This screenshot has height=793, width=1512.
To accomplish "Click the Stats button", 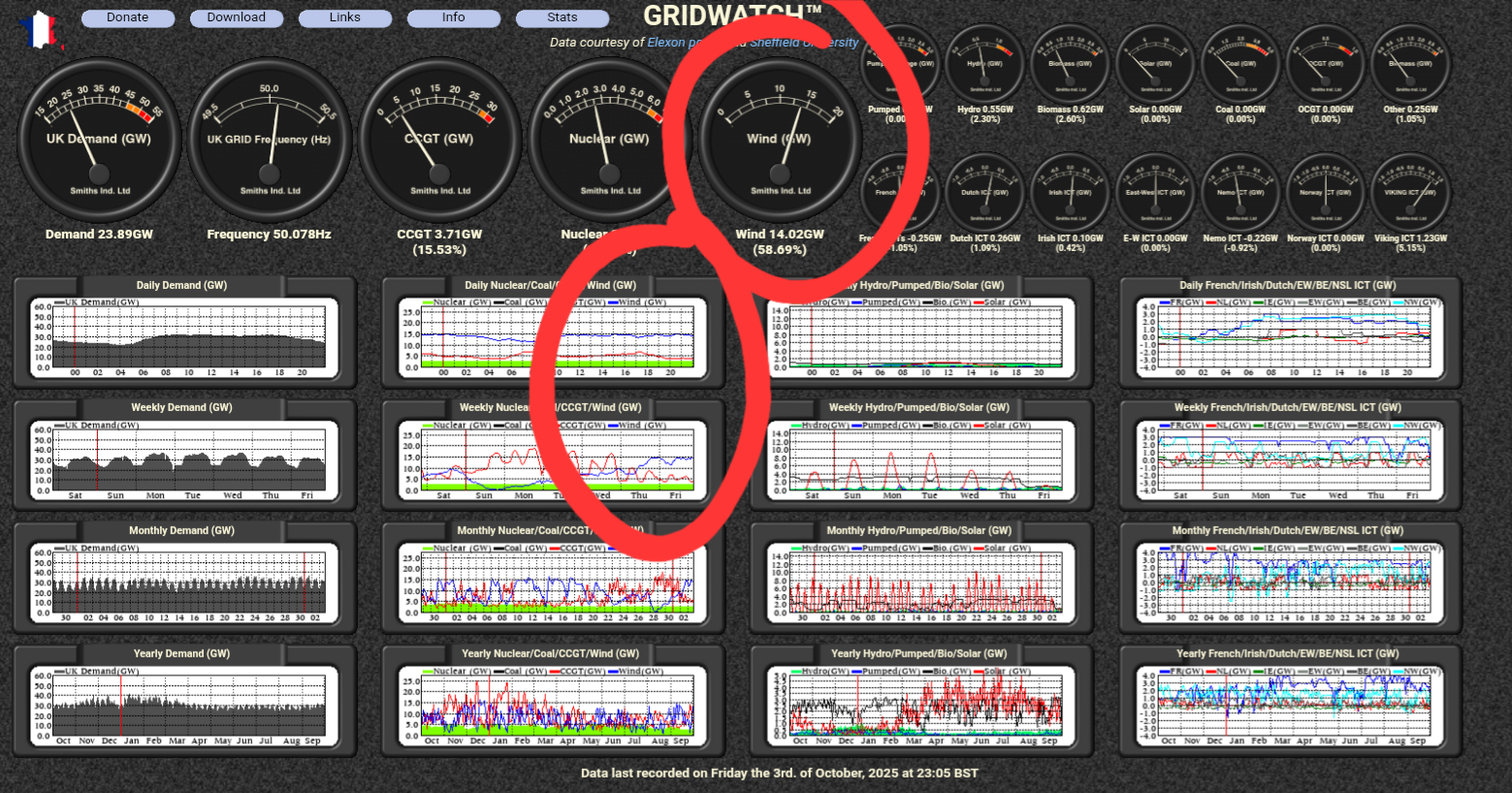I will click(x=563, y=17).
